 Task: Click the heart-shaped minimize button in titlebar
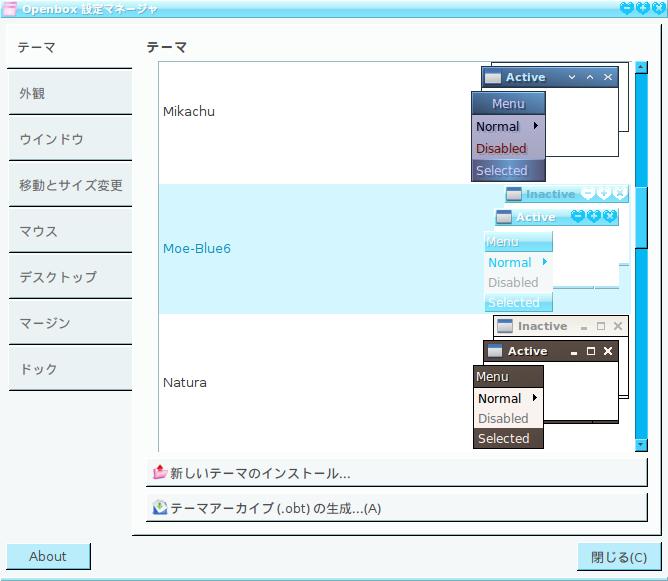[627, 8]
